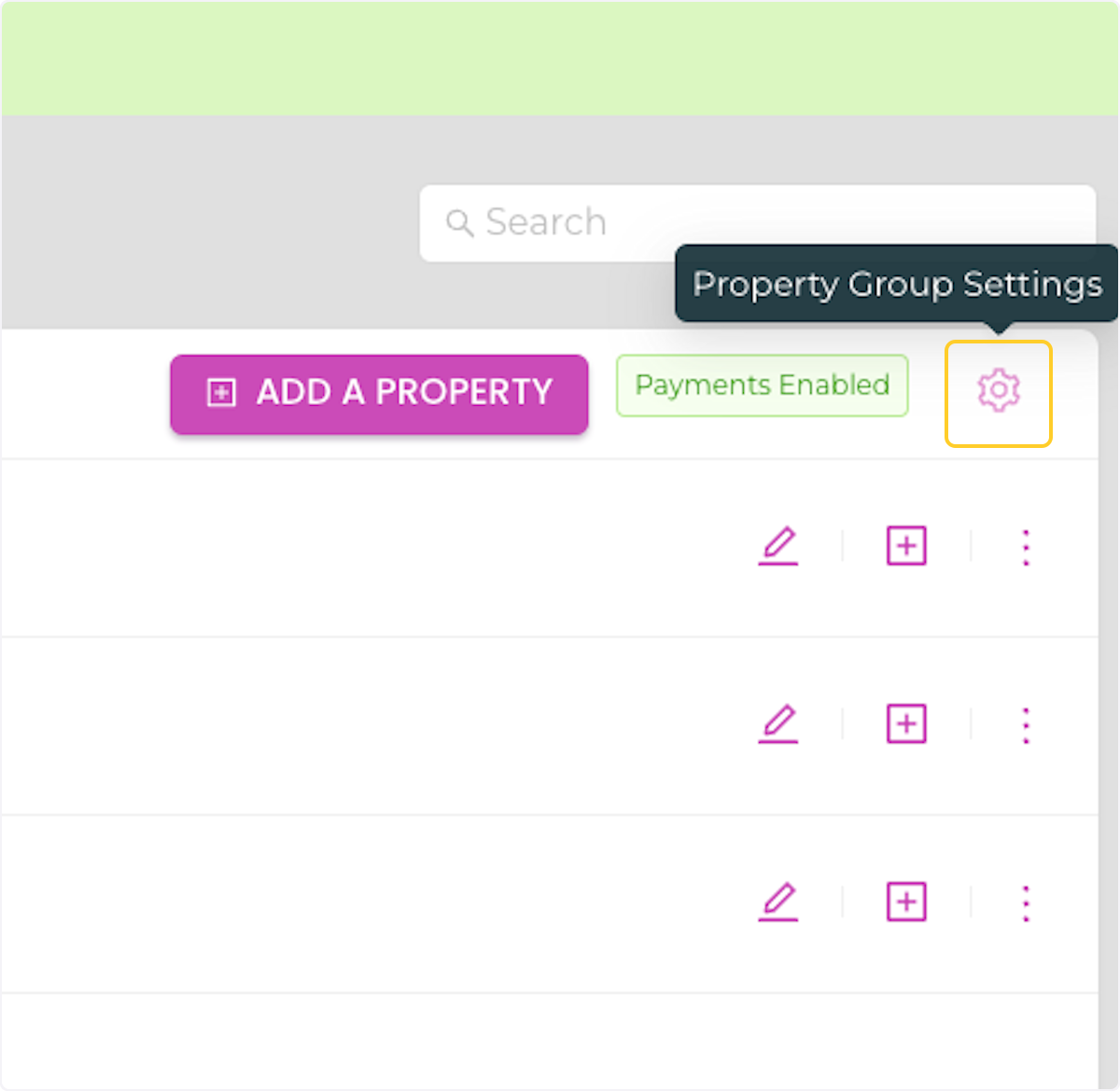1120x1091 pixels.
Task: Open the three-dot menu on the third row
Action: 1026,902
